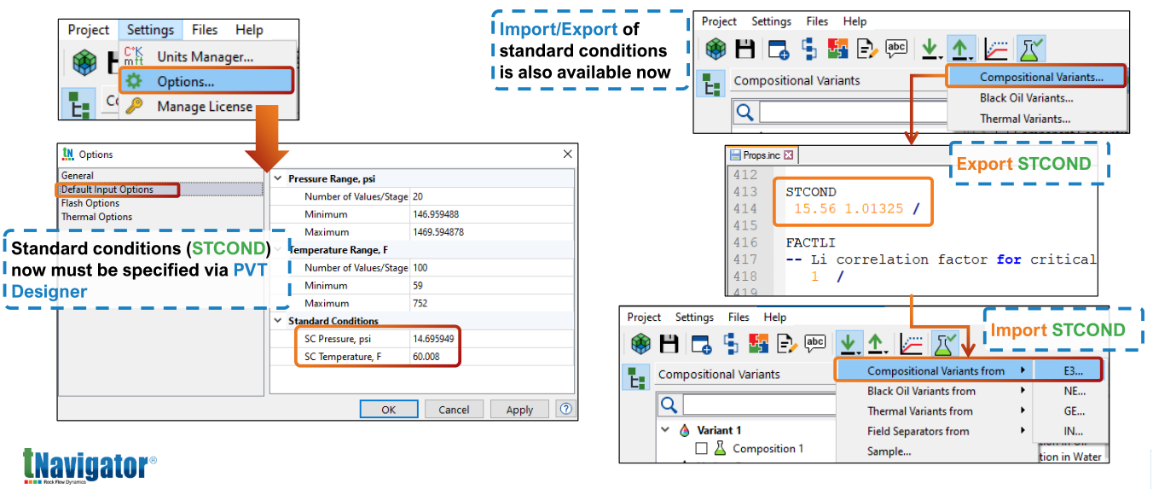Click green up-arrow export icon in import-menu window
The height and width of the screenshot is (489, 1153).
tap(878, 343)
